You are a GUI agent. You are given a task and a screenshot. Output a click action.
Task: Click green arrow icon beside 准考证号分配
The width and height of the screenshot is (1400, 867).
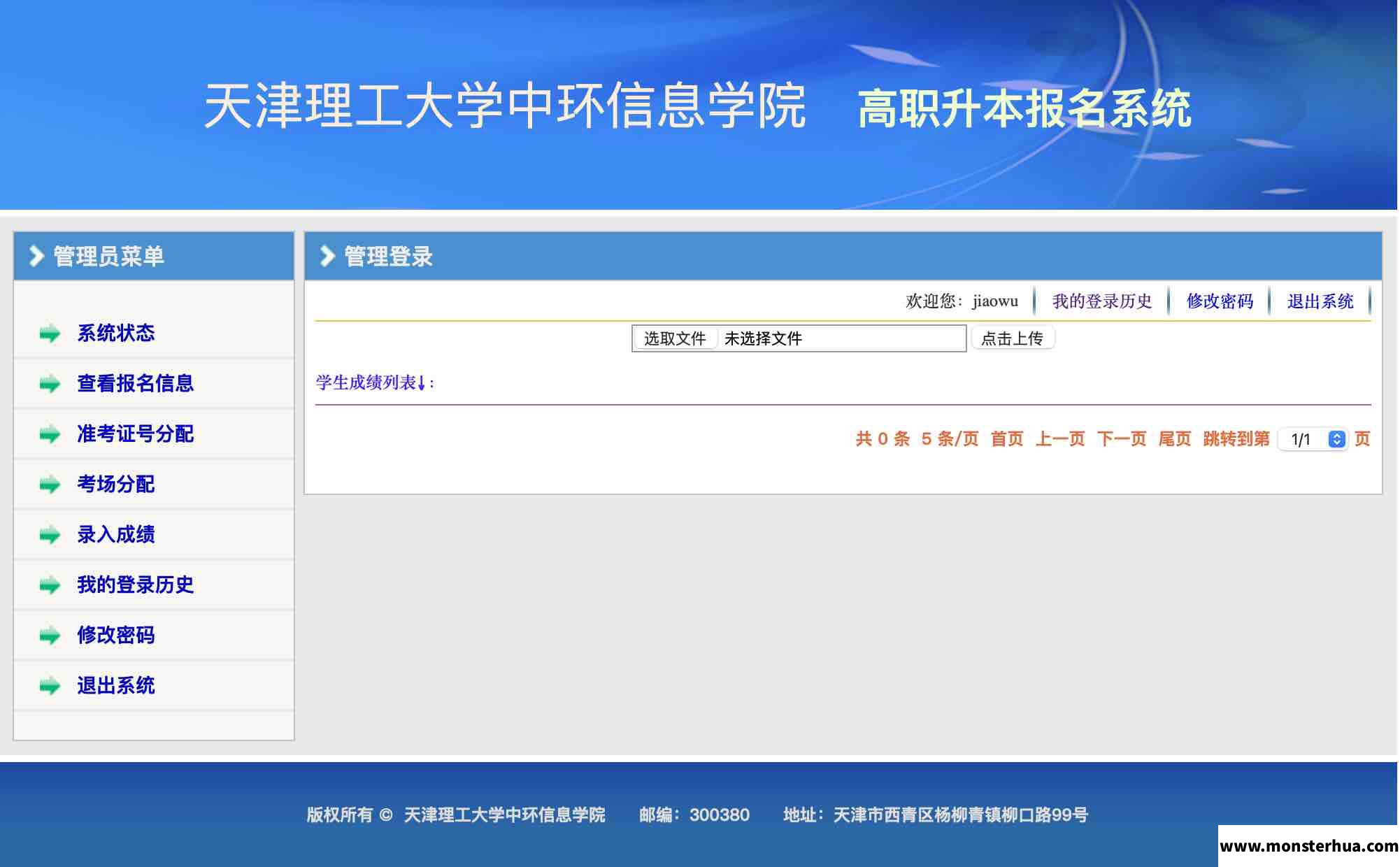click(50, 434)
